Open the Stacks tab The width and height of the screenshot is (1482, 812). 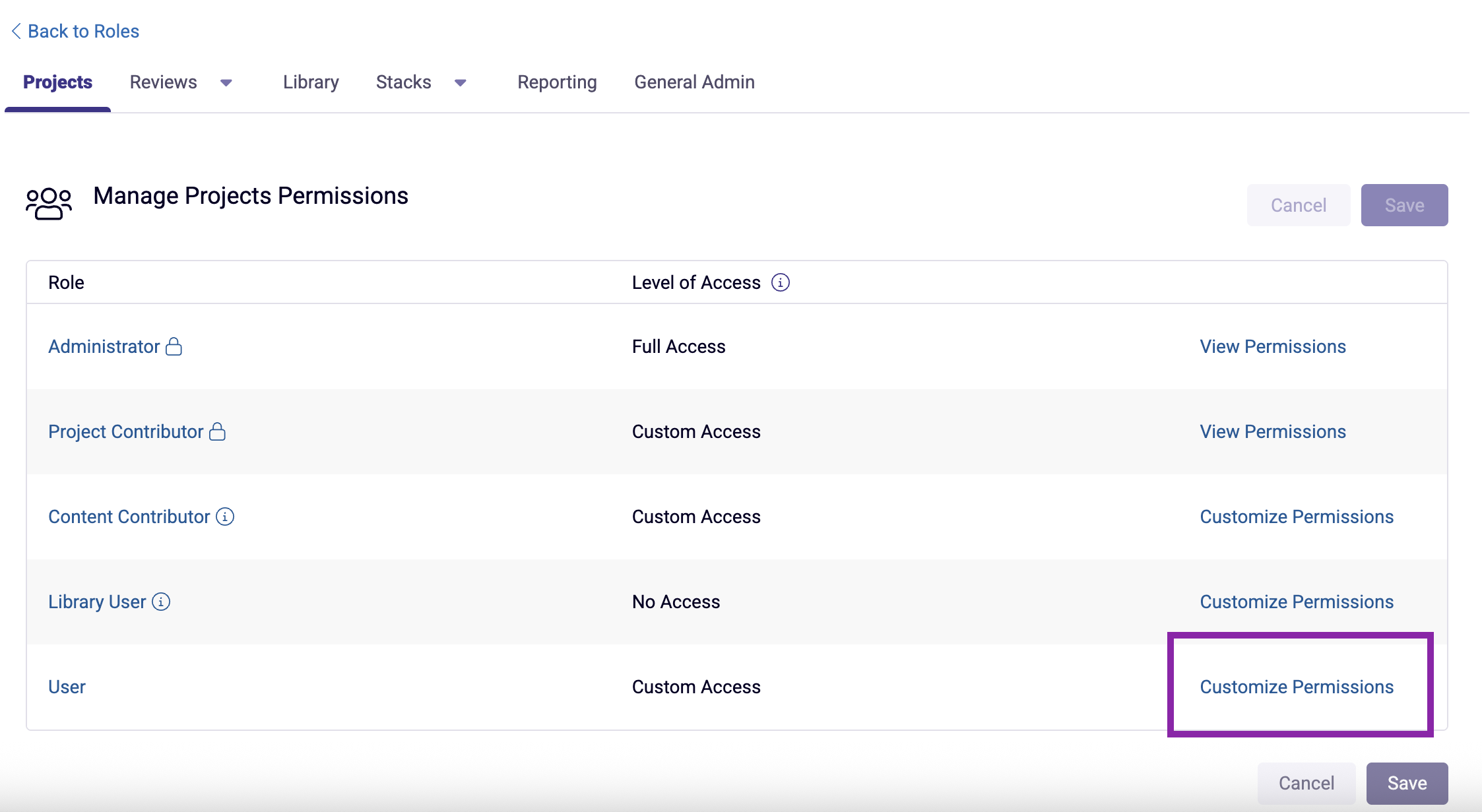(x=403, y=82)
